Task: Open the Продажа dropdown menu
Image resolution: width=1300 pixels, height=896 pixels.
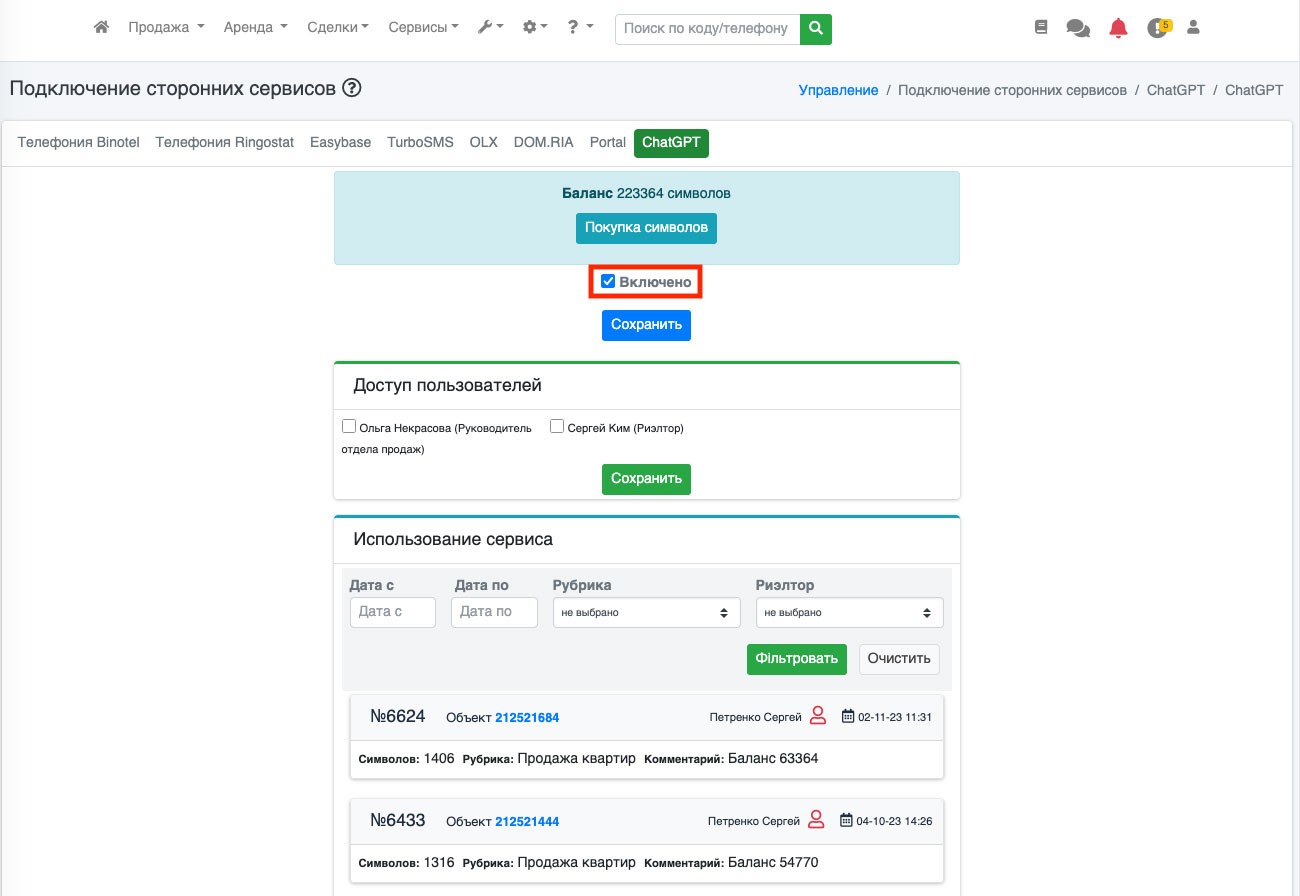Action: (166, 28)
